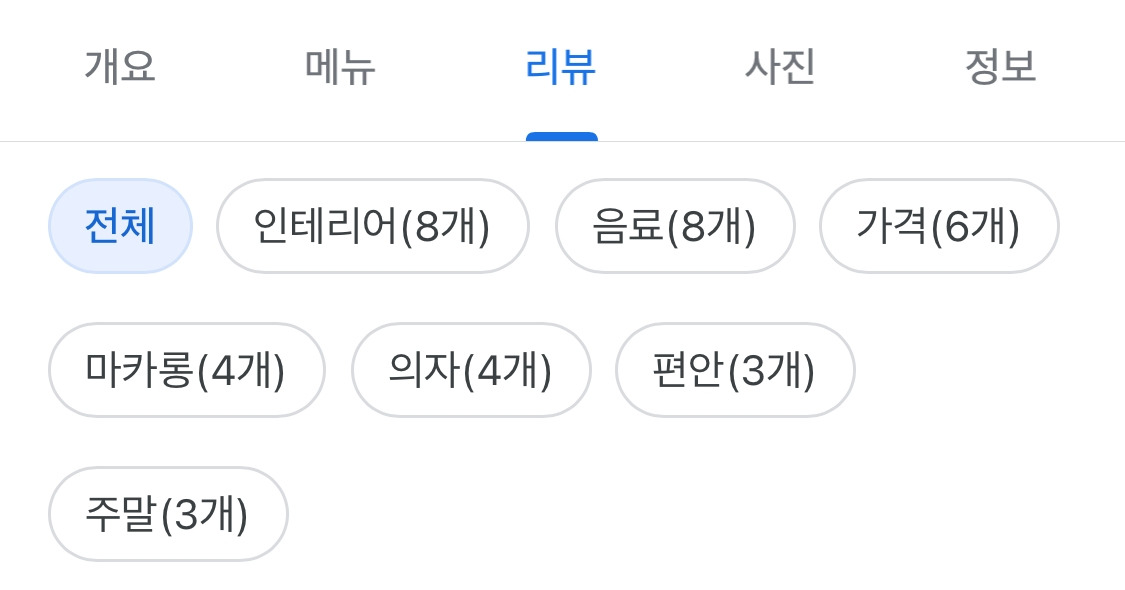
Task: Tap the 가격(6개) keyword button
Action: (x=938, y=226)
